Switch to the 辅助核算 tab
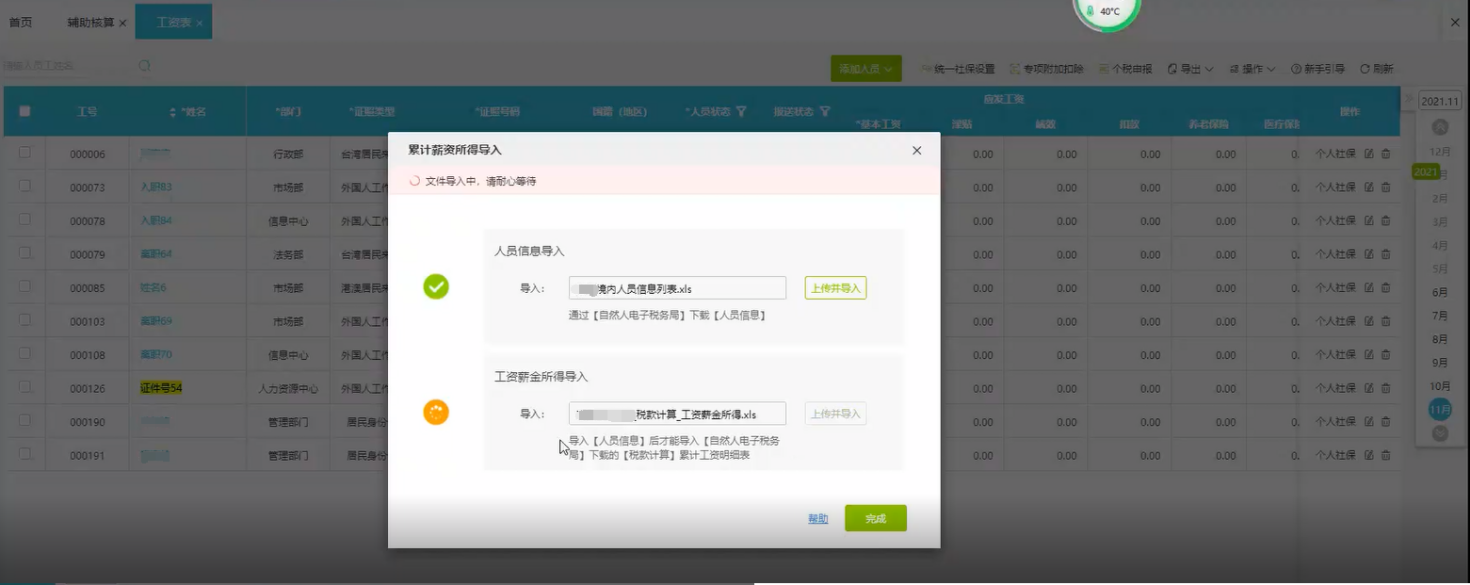This screenshot has height=585, width=1470. pos(90,22)
